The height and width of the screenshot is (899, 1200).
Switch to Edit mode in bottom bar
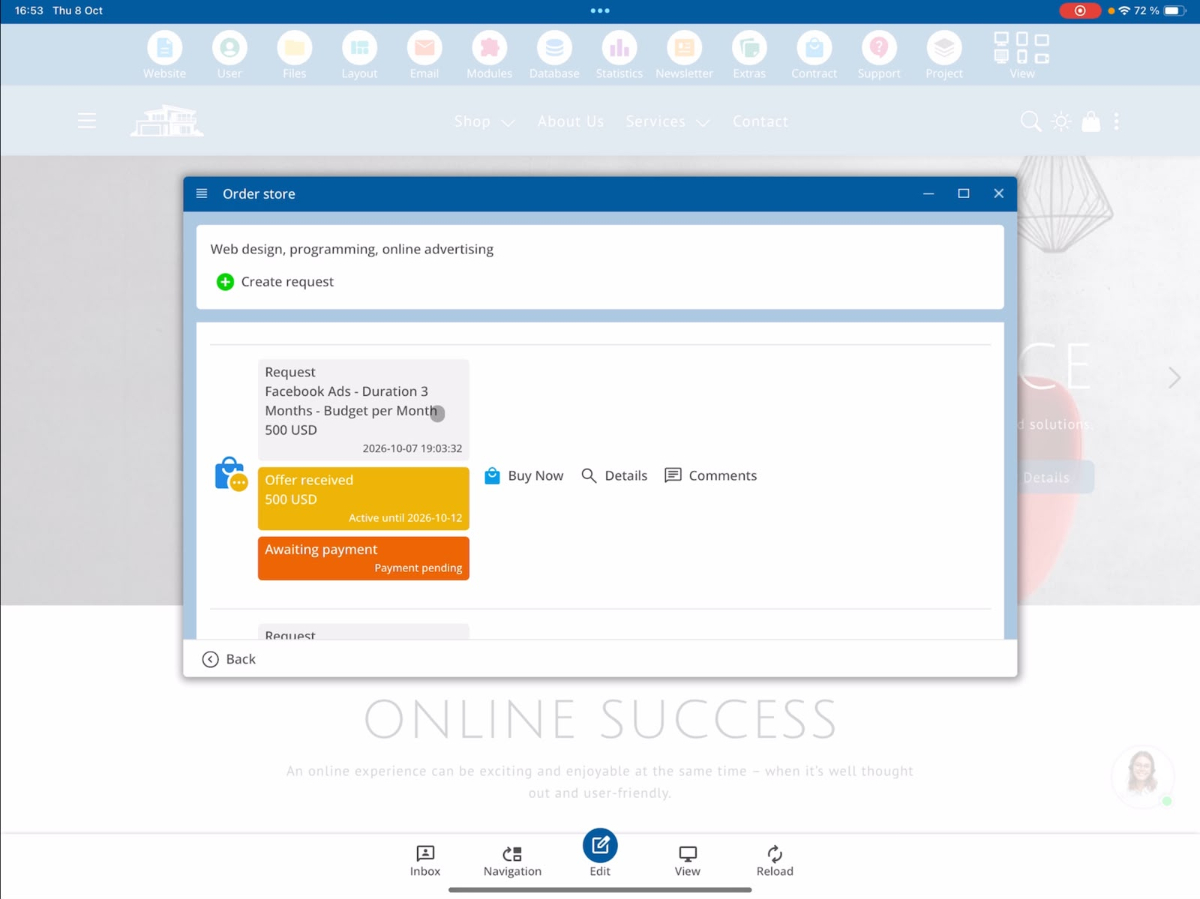600,853
